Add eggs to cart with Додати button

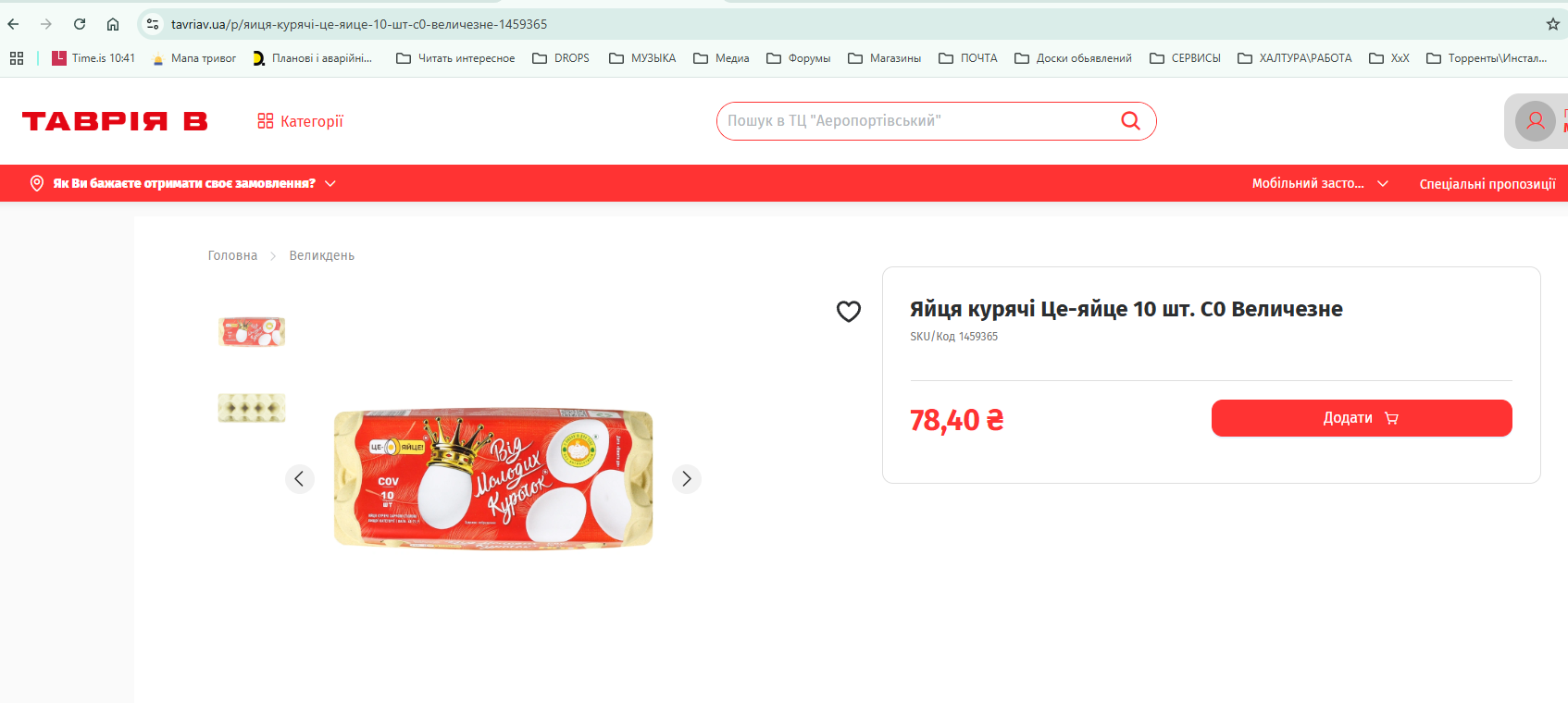click(1362, 418)
